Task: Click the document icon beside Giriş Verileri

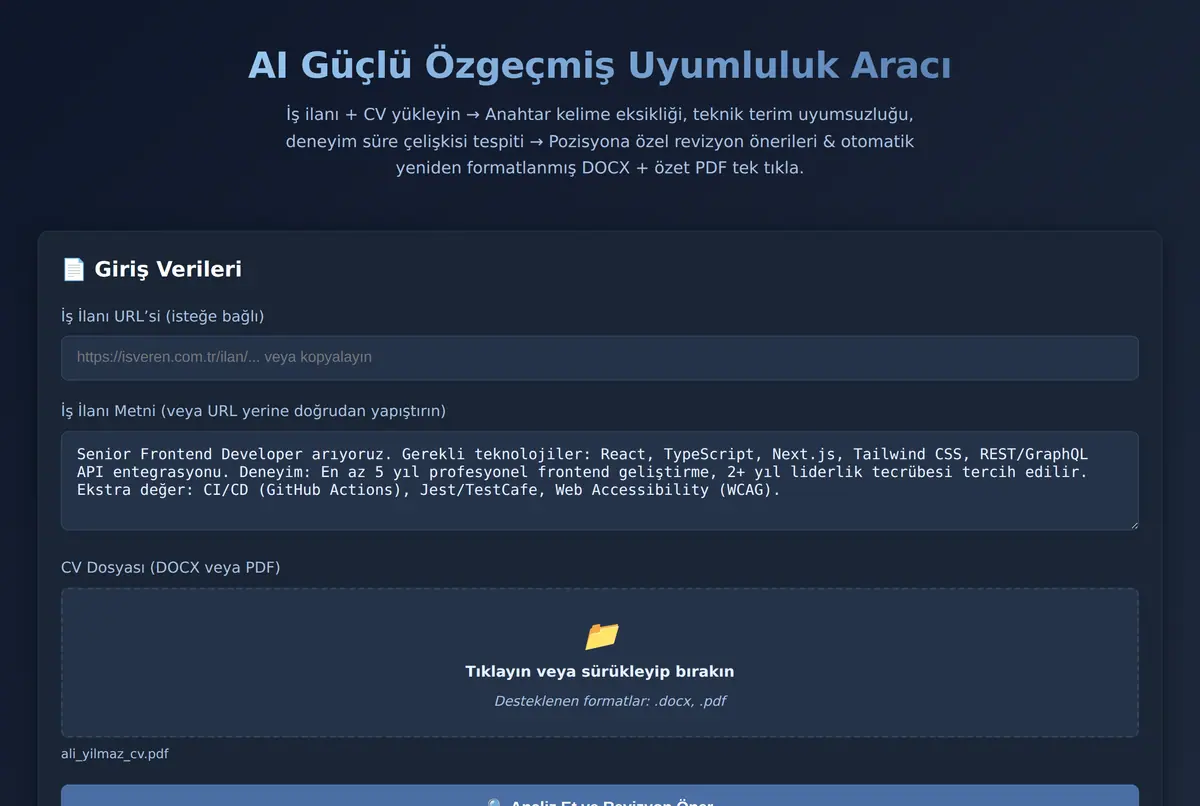Action: point(74,269)
